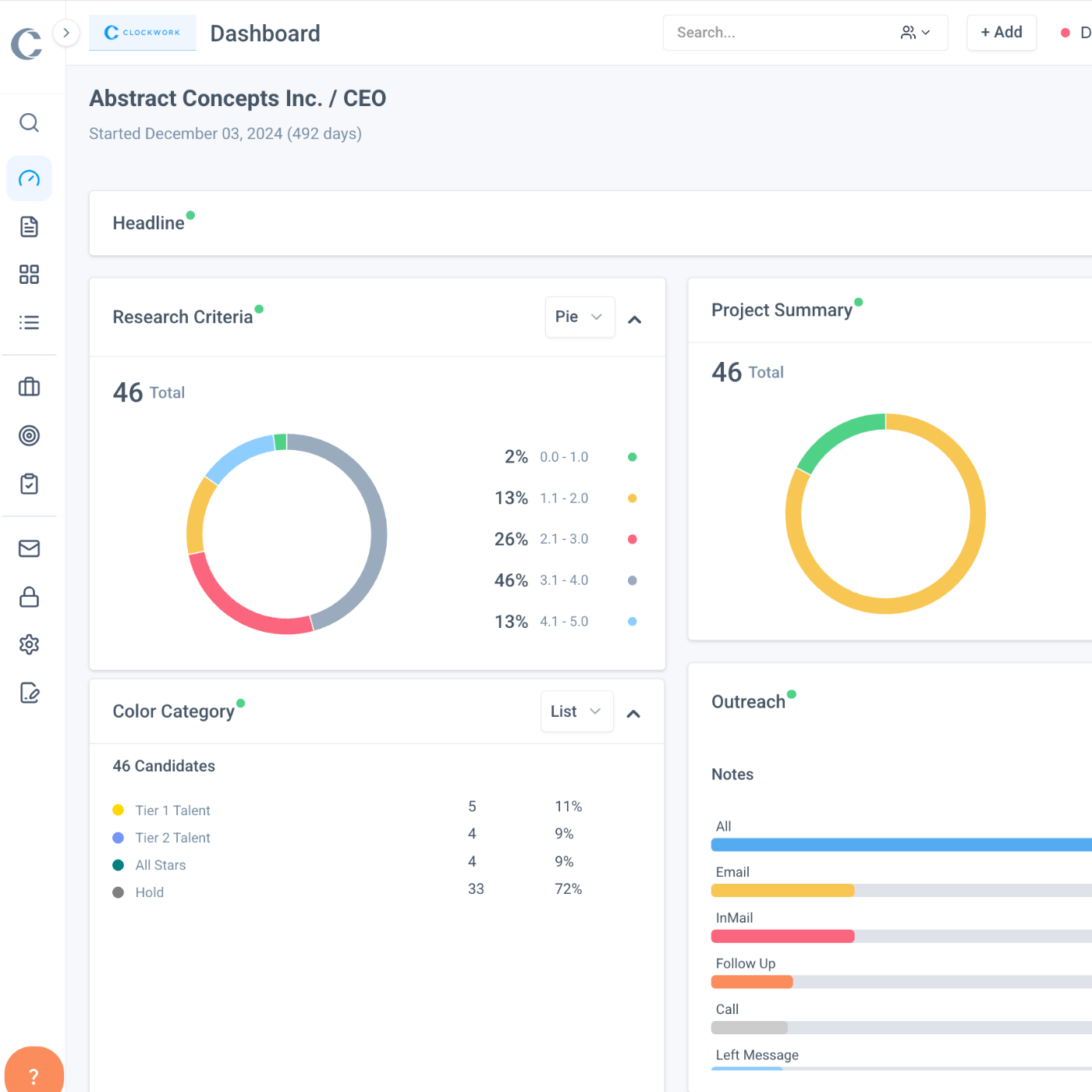Click the Clockwork logo tab
Screen dimensions: 1092x1092
pyautogui.click(x=143, y=33)
